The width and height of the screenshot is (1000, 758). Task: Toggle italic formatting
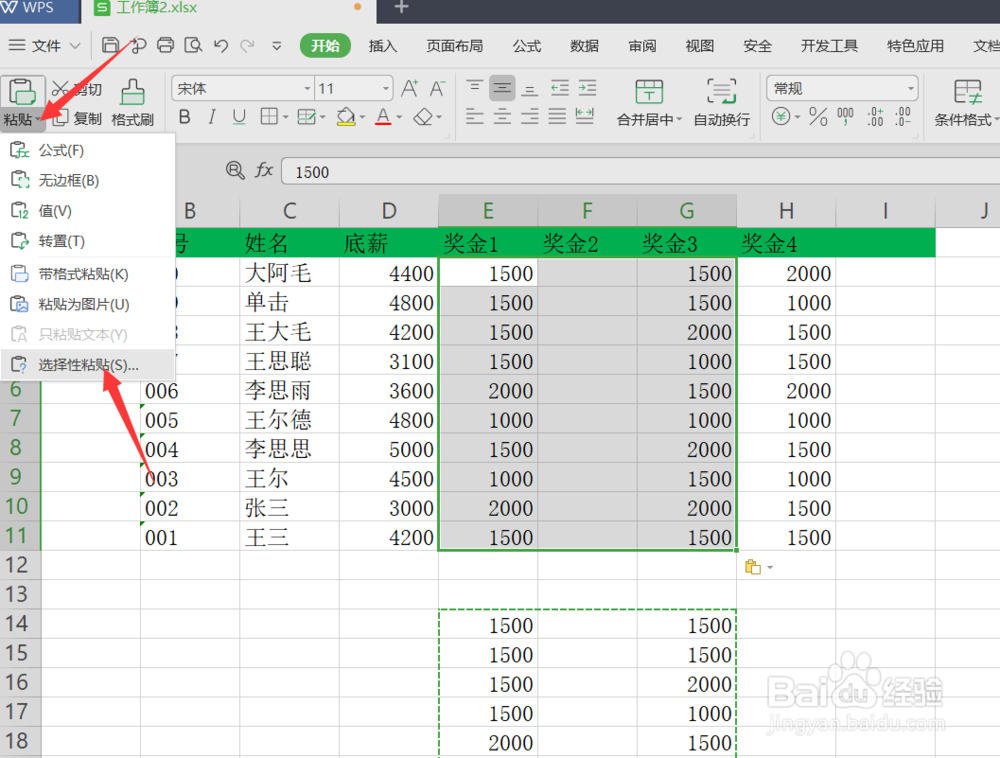click(212, 117)
